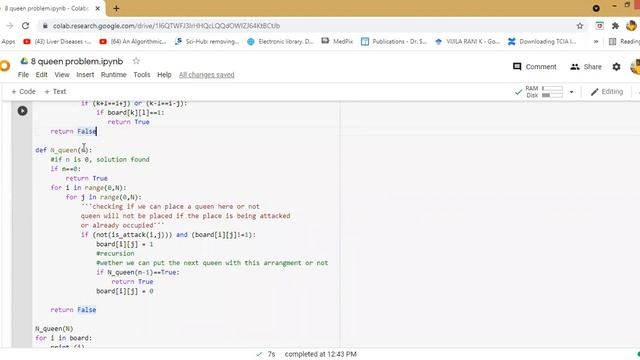The image size is (640, 360).
Task: Open the Runtime menu
Action: [x=113, y=75]
